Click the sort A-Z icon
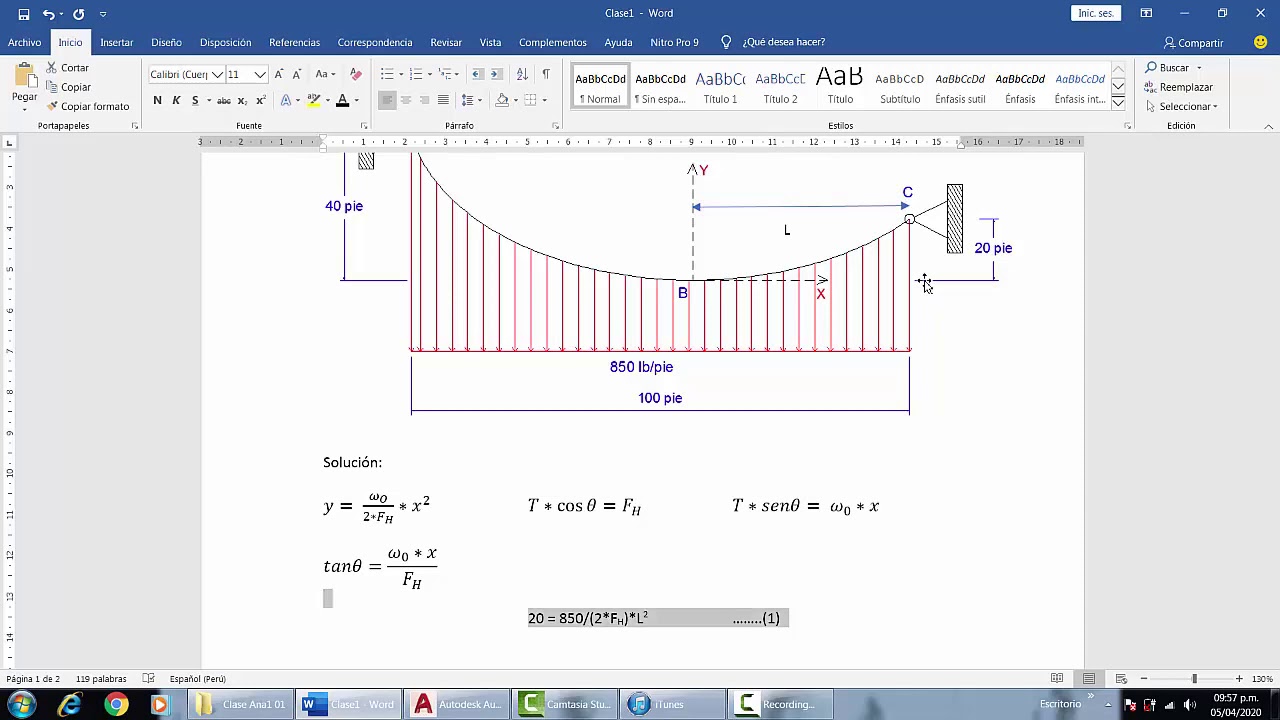This screenshot has height=720, width=1280. [x=522, y=75]
